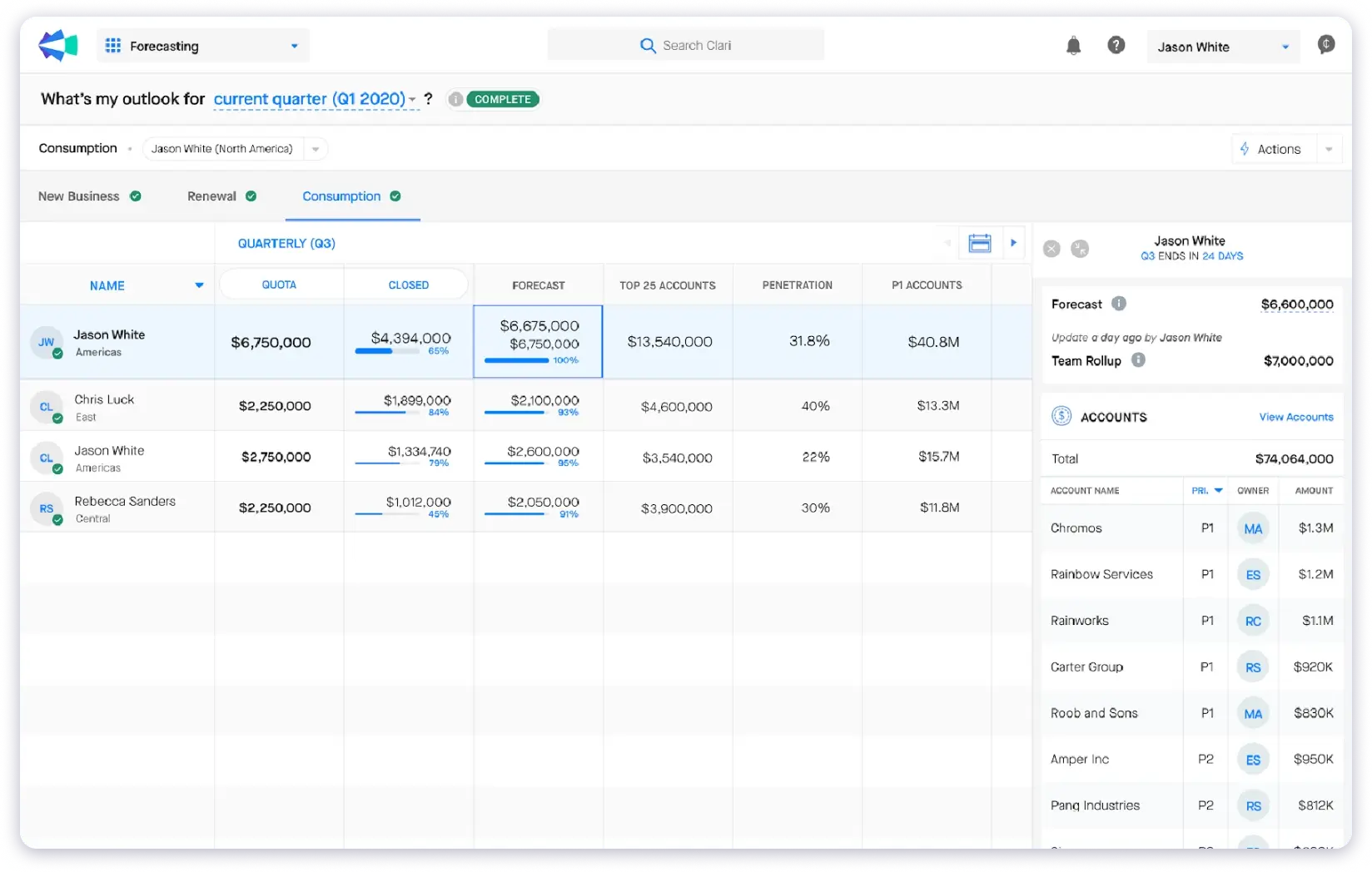Click the View Accounts link
The width and height of the screenshot is (1372, 872).
click(1295, 416)
